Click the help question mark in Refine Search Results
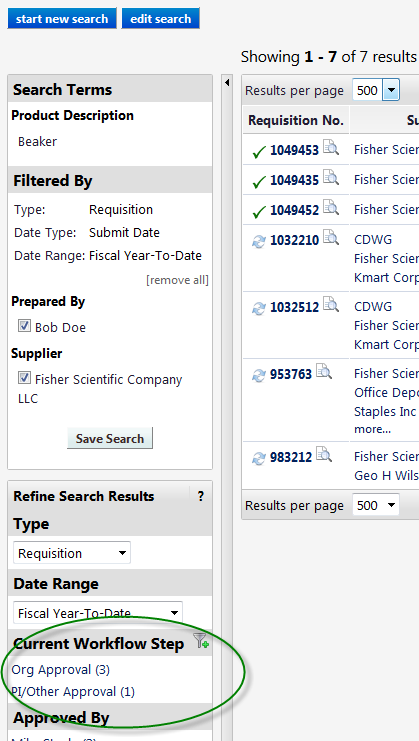The image size is (419, 741). (201, 496)
